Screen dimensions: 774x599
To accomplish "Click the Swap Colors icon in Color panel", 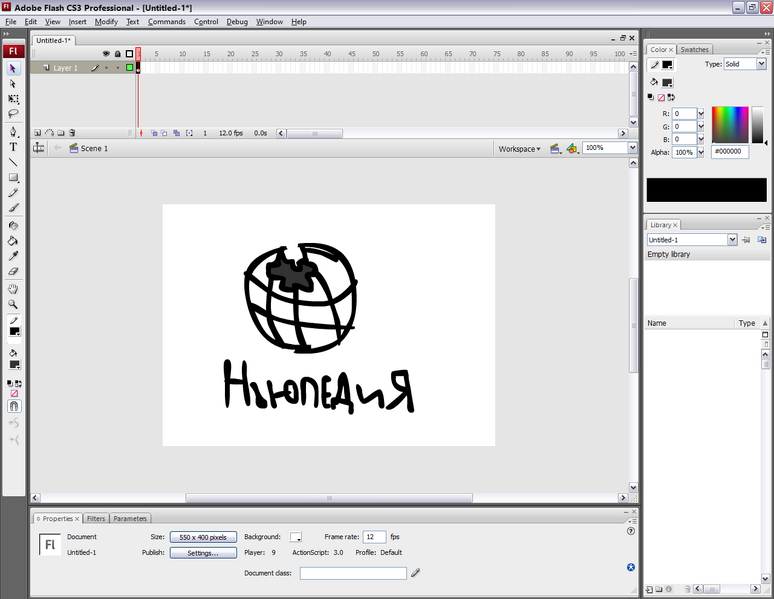I will [671, 97].
